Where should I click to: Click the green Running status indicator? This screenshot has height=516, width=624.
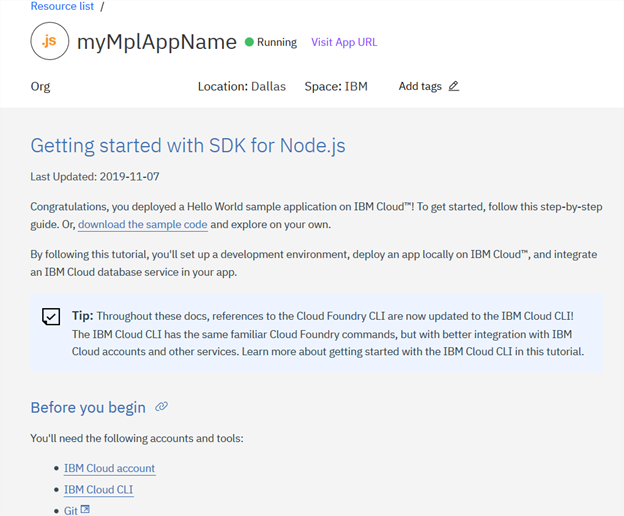249,42
